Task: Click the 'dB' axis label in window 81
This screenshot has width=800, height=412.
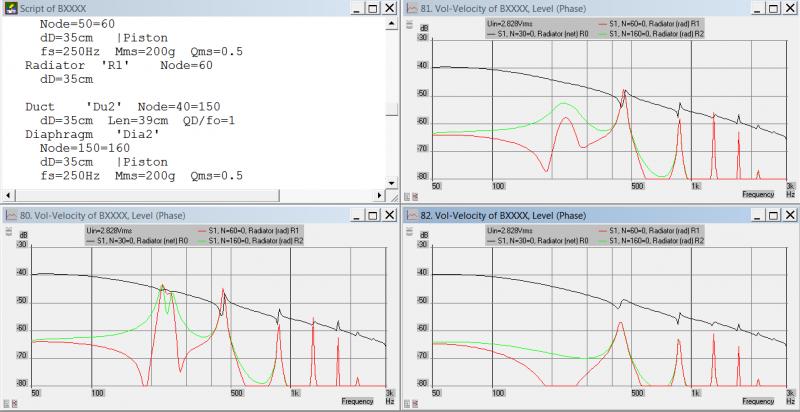Action: click(424, 28)
